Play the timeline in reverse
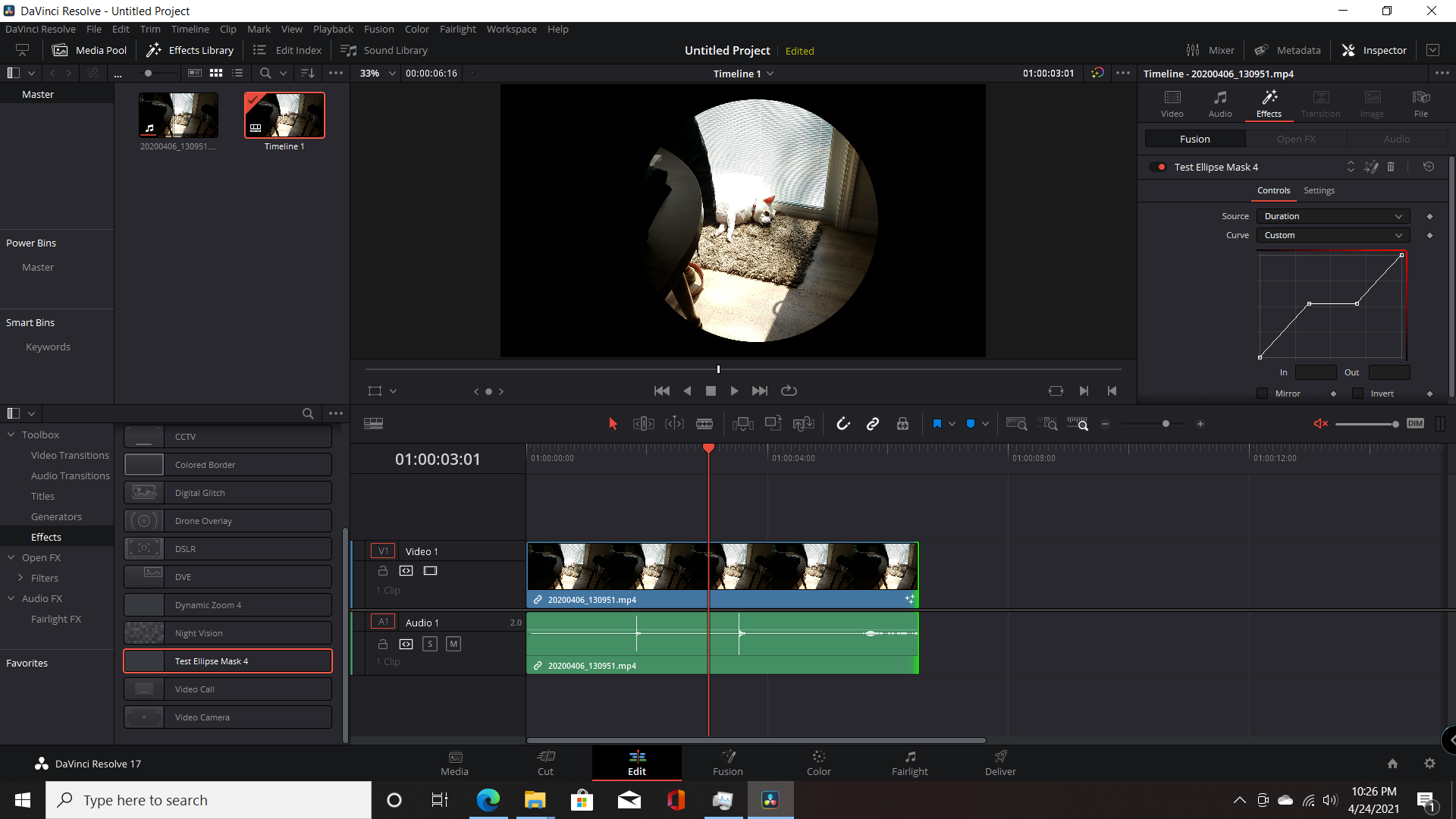The height and width of the screenshot is (819, 1456). coord(687,391)
